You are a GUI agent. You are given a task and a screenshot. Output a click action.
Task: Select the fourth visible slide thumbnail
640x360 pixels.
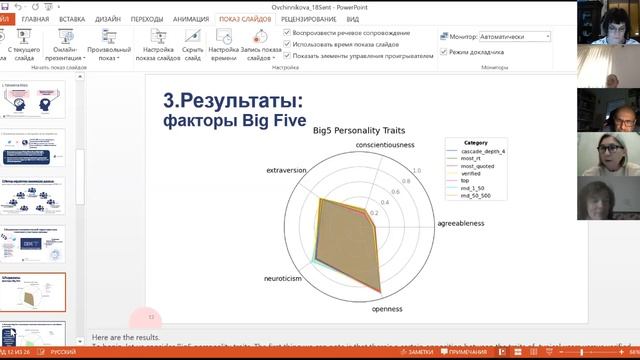point(33,244)
